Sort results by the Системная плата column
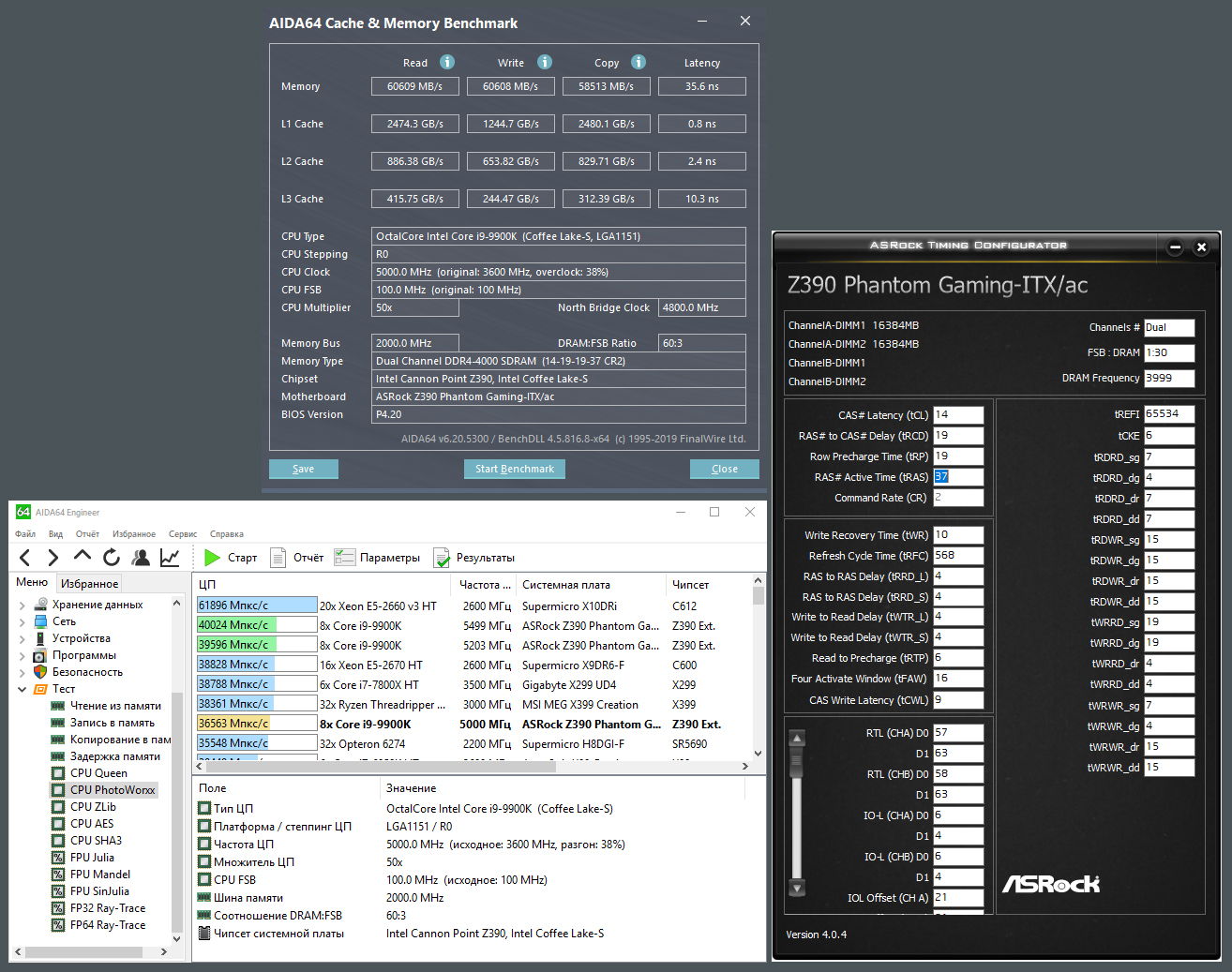 [x=591, y=585]
